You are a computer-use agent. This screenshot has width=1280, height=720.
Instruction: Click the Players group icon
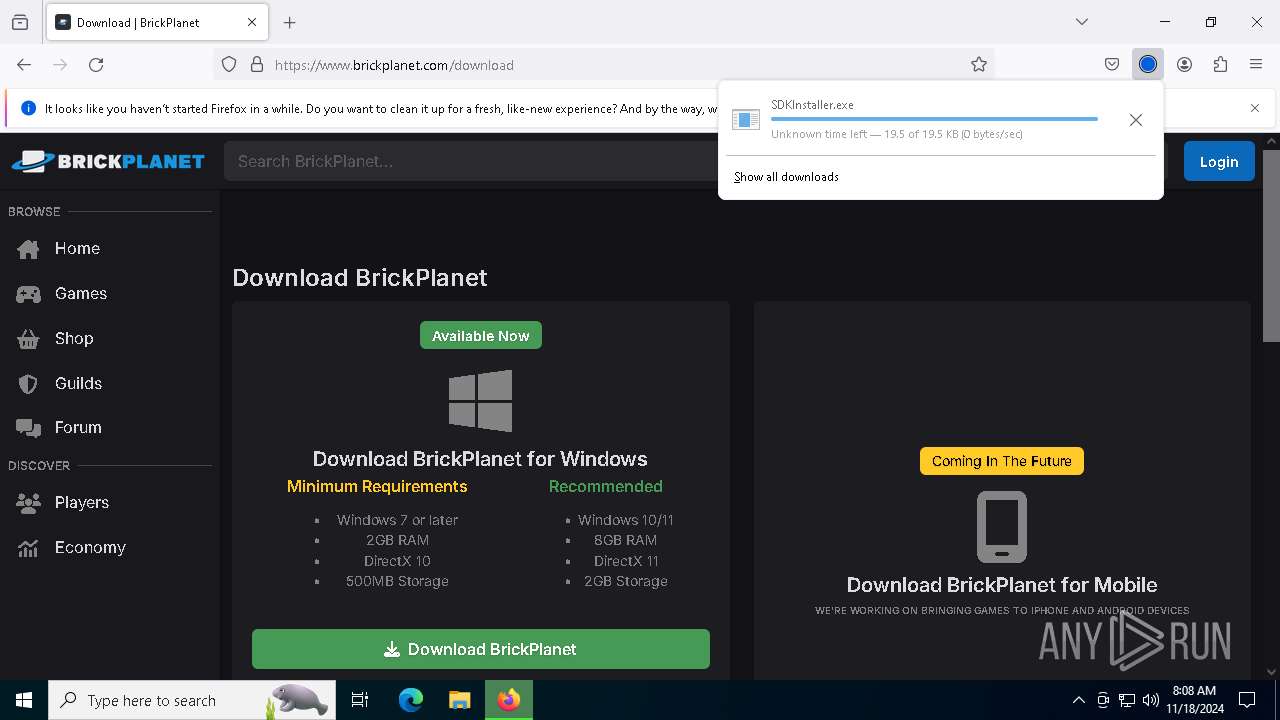[x=28, y=503]
